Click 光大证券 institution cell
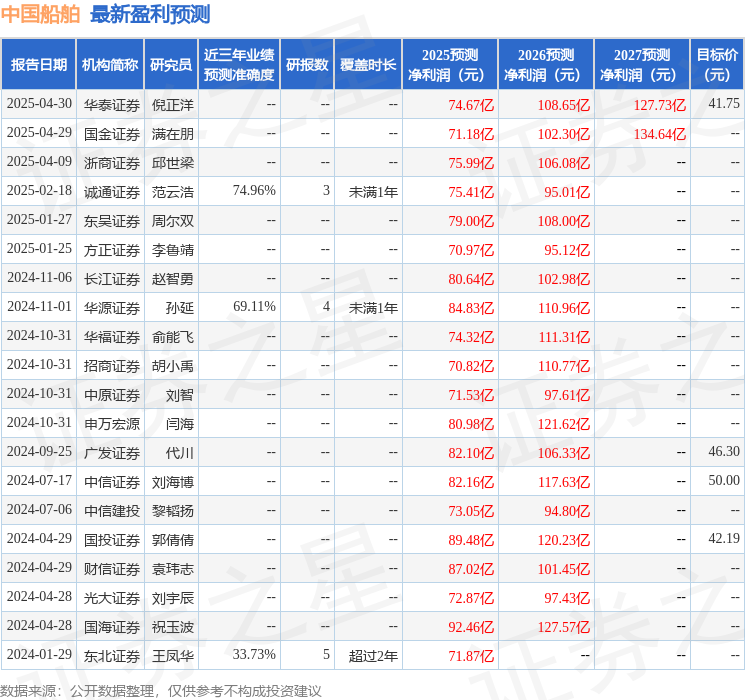 coord(112,598)
